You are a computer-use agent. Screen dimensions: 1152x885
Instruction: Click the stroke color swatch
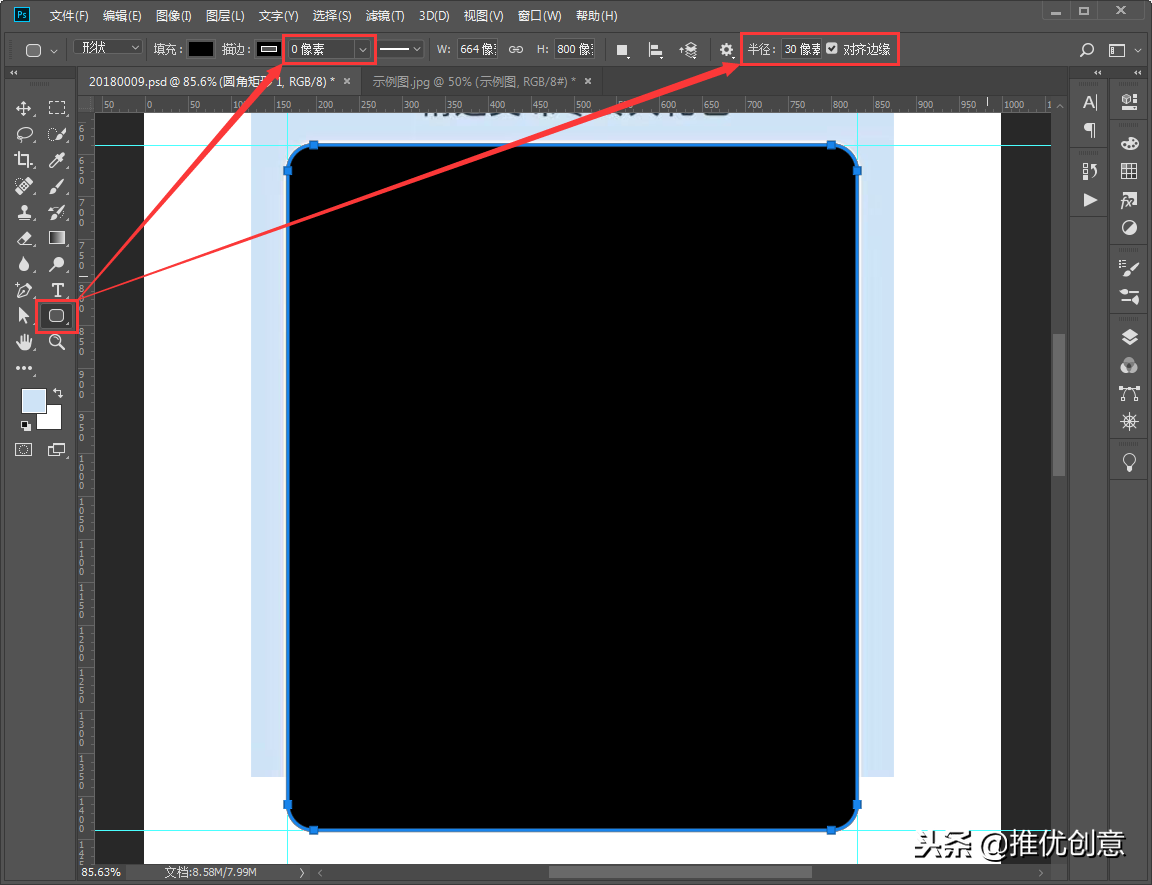pyautogui.click(x=269, y=49)
